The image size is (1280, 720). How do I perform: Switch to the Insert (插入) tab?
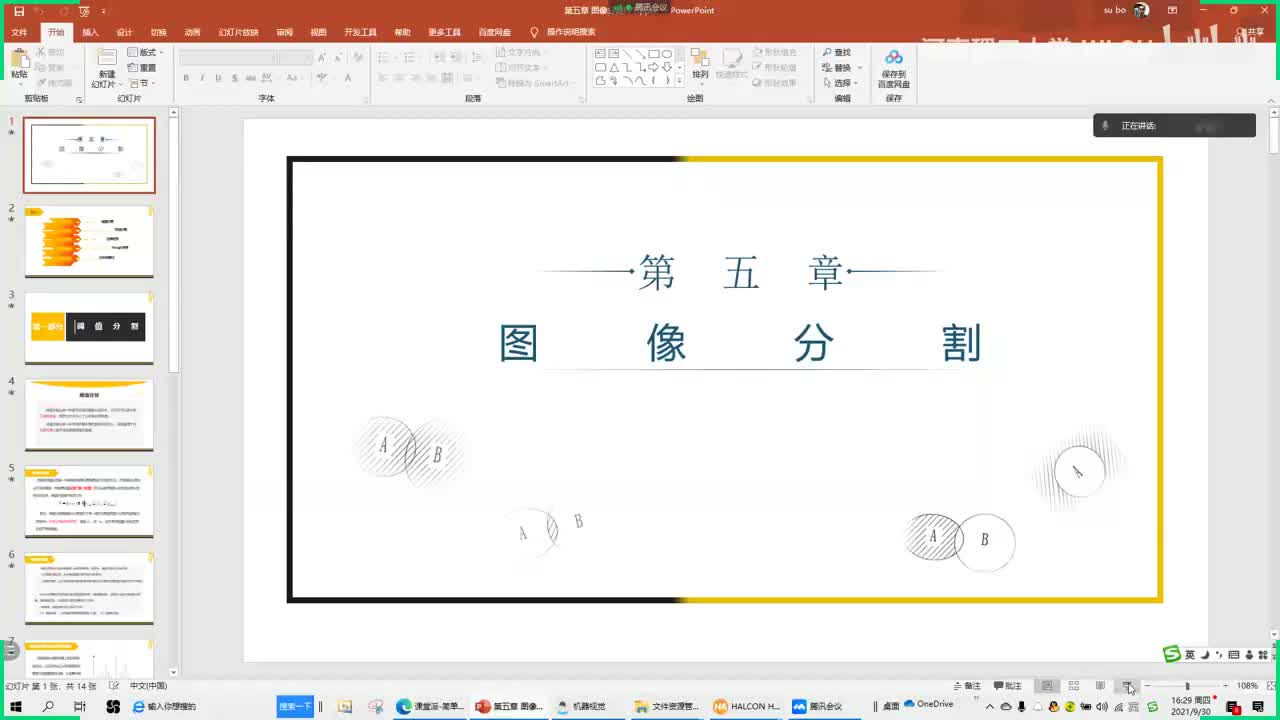pos(90,32)
